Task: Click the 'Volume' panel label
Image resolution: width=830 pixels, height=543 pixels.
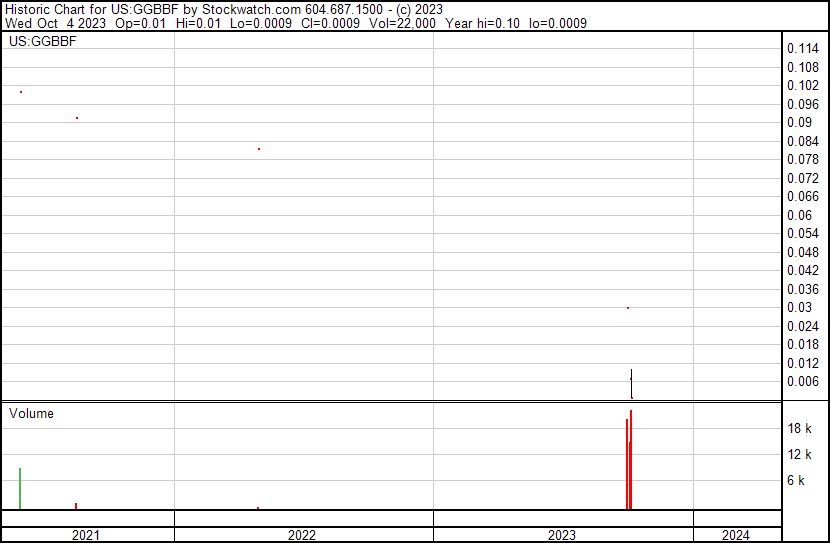Action: tap(31, 413)
